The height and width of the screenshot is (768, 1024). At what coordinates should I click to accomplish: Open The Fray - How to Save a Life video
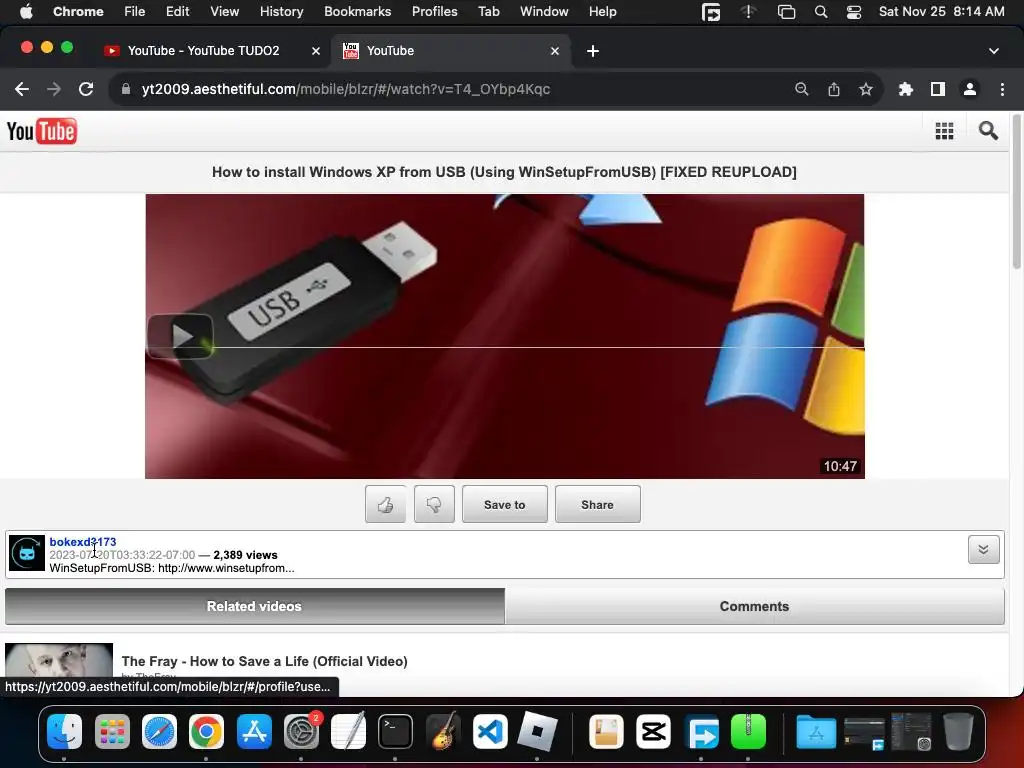[x=264, y=661]
